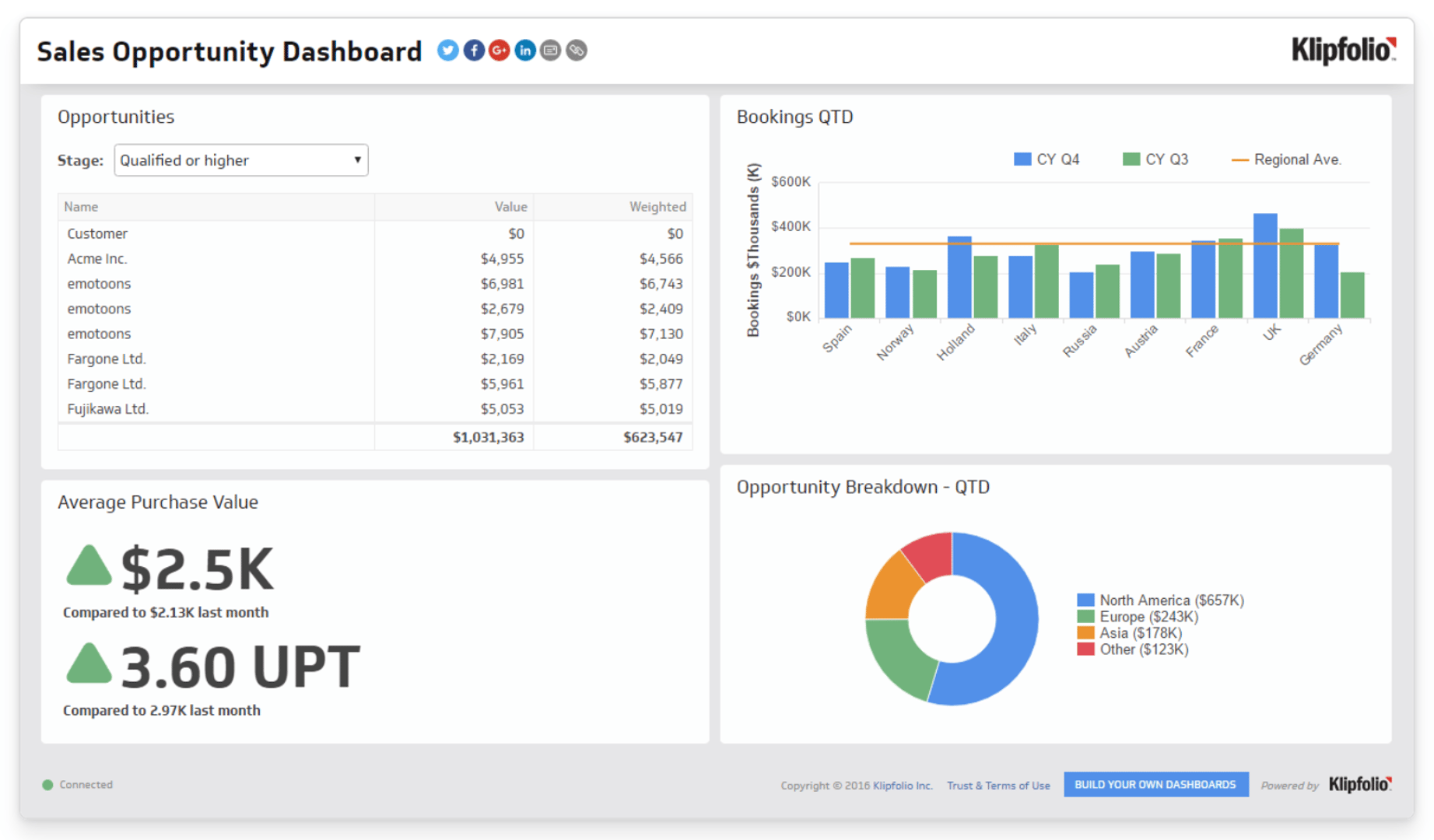
Task: Share dashboard via the Twitter icon
Action: [x=448, y=51]
